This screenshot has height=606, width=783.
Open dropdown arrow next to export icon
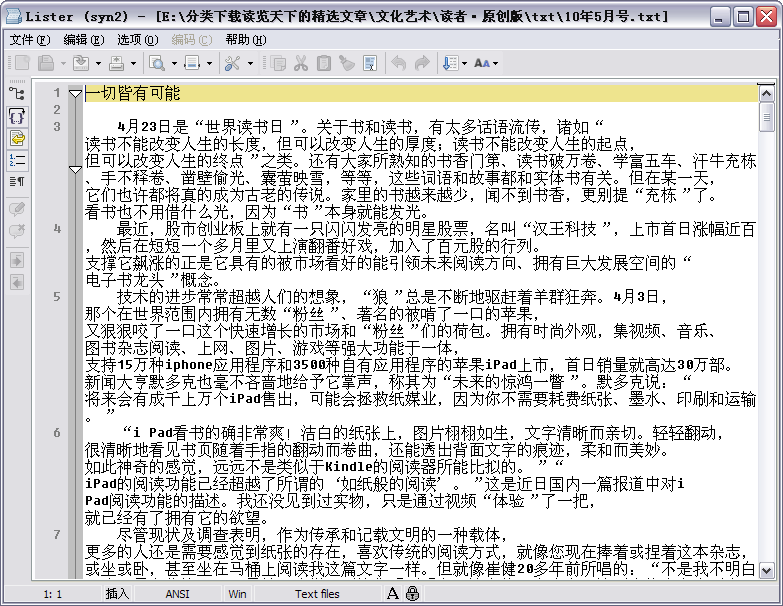pyautogui.click(x=98, y=63)
